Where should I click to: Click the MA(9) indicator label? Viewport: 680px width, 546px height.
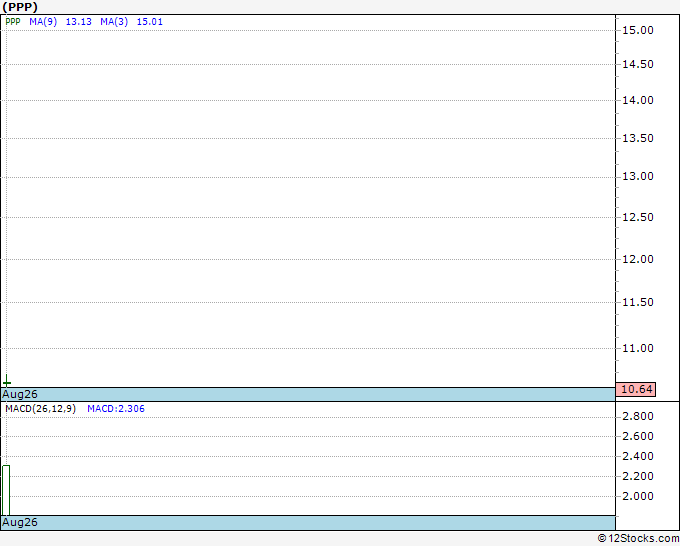pyautogui.click(x=43, y=22)
